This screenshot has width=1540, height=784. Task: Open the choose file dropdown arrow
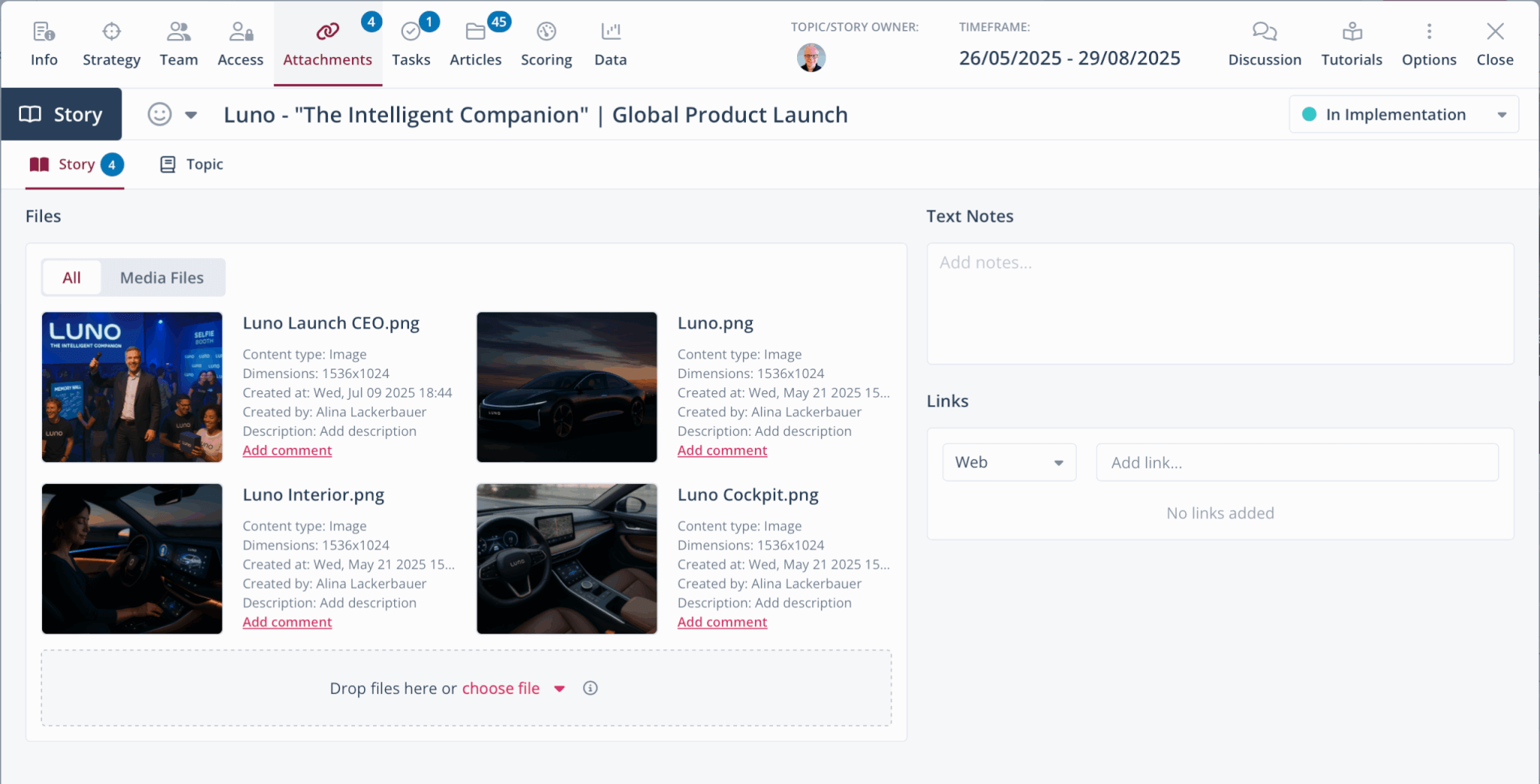point(559,688)
